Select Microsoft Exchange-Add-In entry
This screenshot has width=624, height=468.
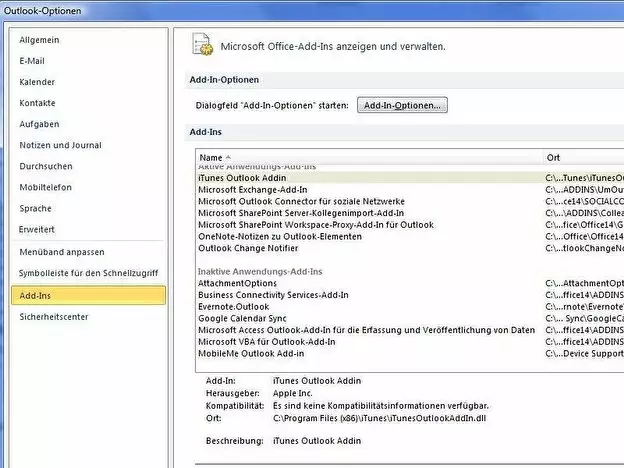(x=252, y=189)
